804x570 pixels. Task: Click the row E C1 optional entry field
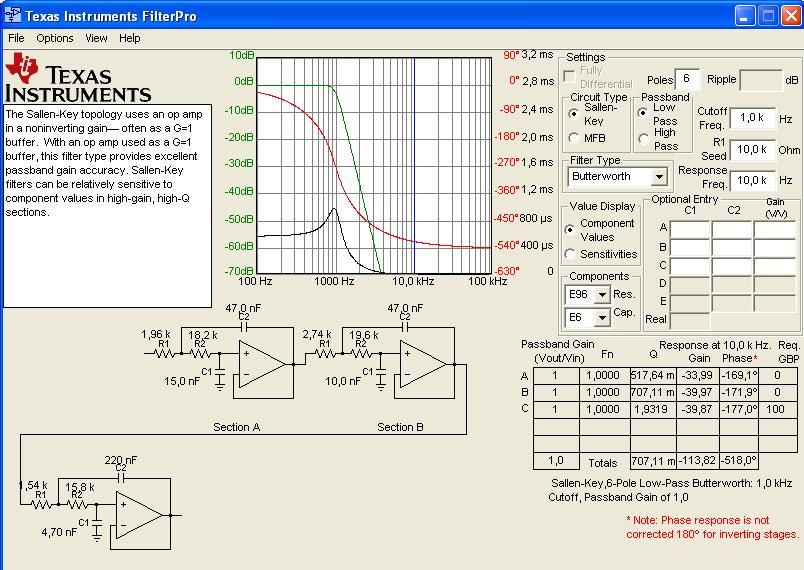click(x=690, y=303)
